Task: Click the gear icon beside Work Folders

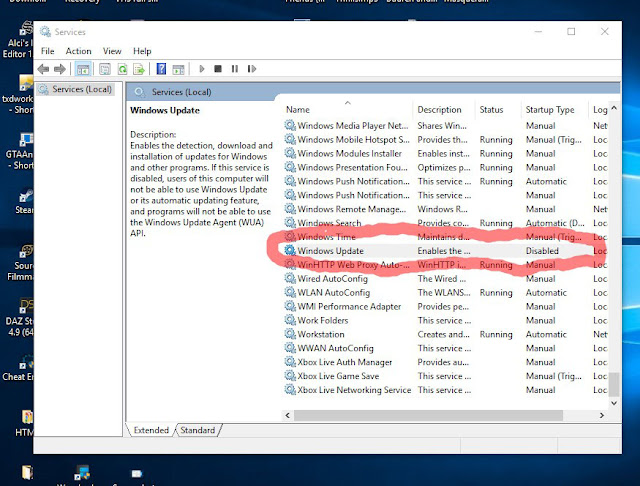Action: [x=290, y=320]
